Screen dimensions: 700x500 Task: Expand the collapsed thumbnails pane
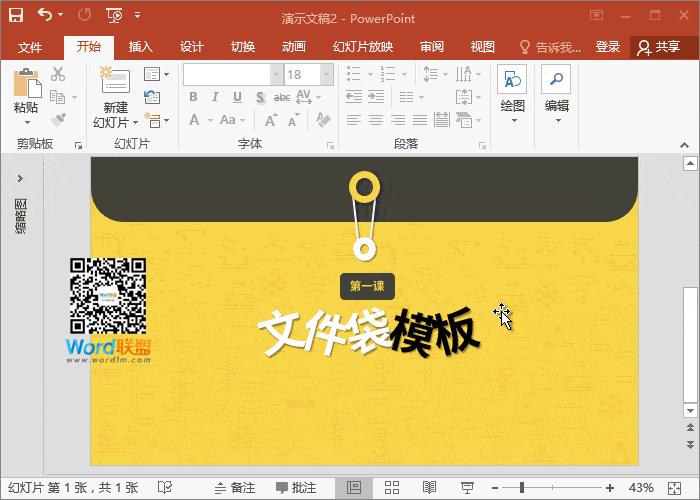[20, 178]
